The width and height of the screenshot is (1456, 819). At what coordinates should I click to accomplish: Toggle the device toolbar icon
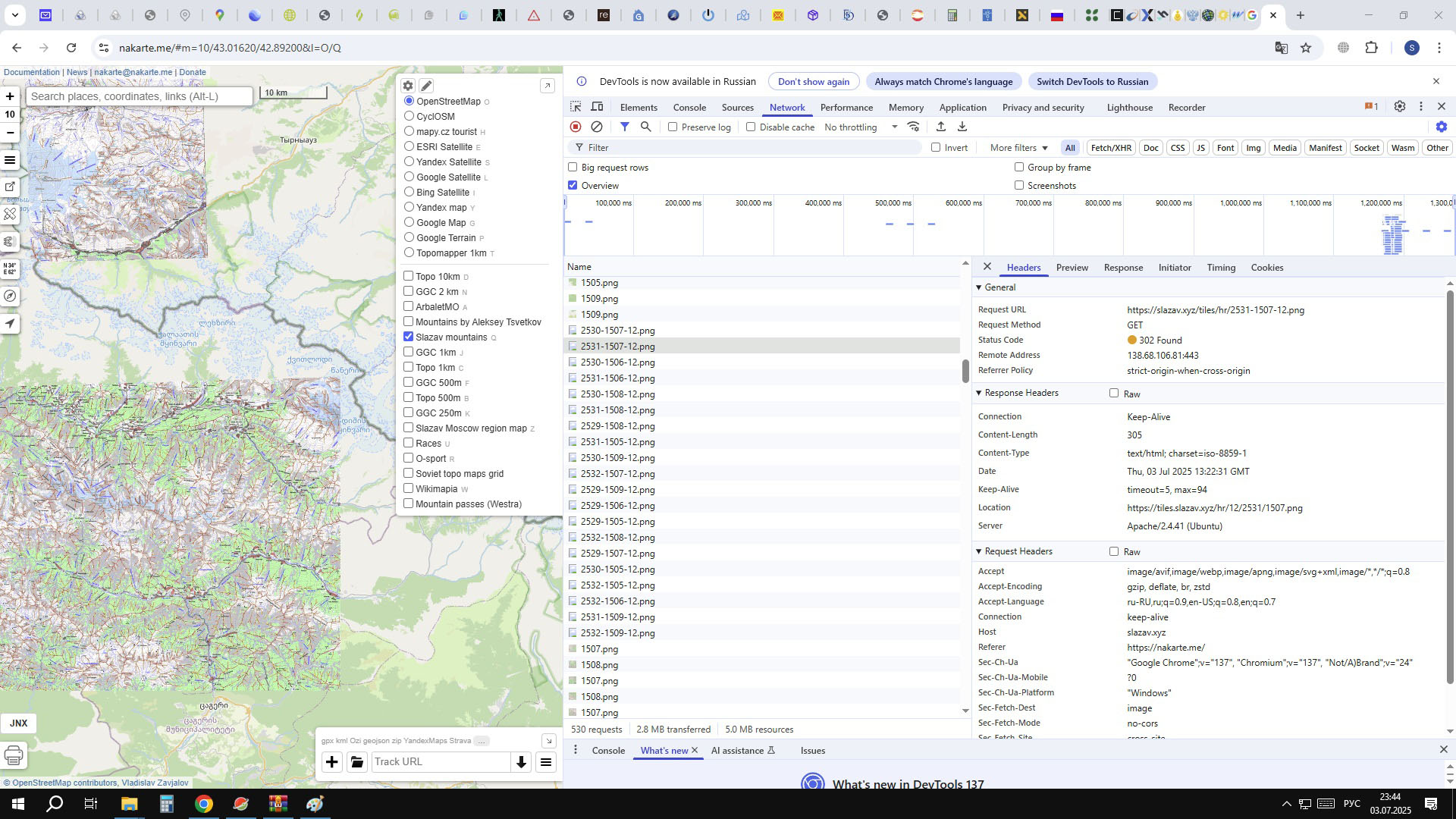(598, 107)
